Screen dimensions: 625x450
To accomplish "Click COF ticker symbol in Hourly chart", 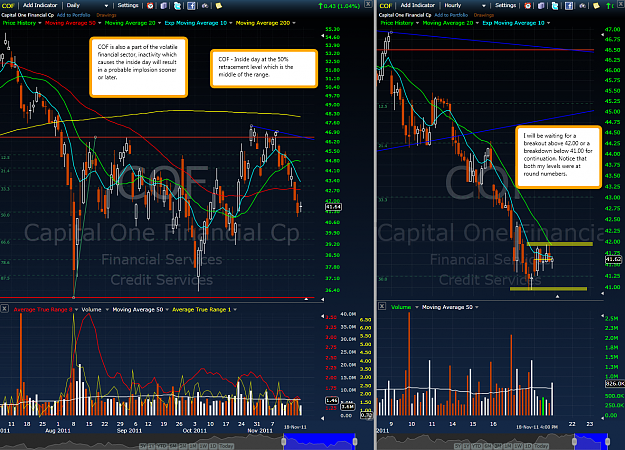I will 385,6.
